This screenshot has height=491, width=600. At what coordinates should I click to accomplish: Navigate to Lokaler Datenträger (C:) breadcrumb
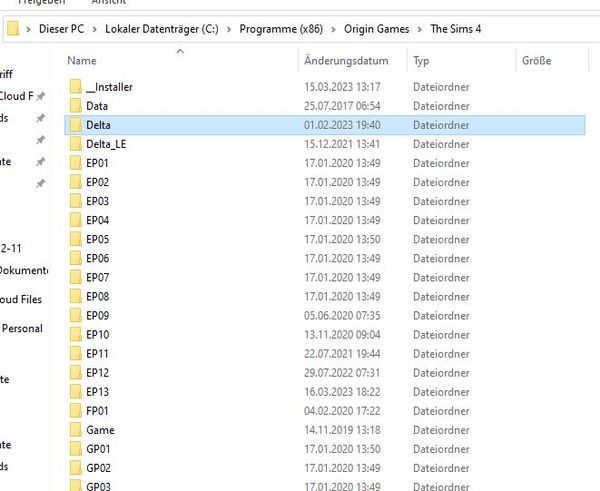coord(162,29)
